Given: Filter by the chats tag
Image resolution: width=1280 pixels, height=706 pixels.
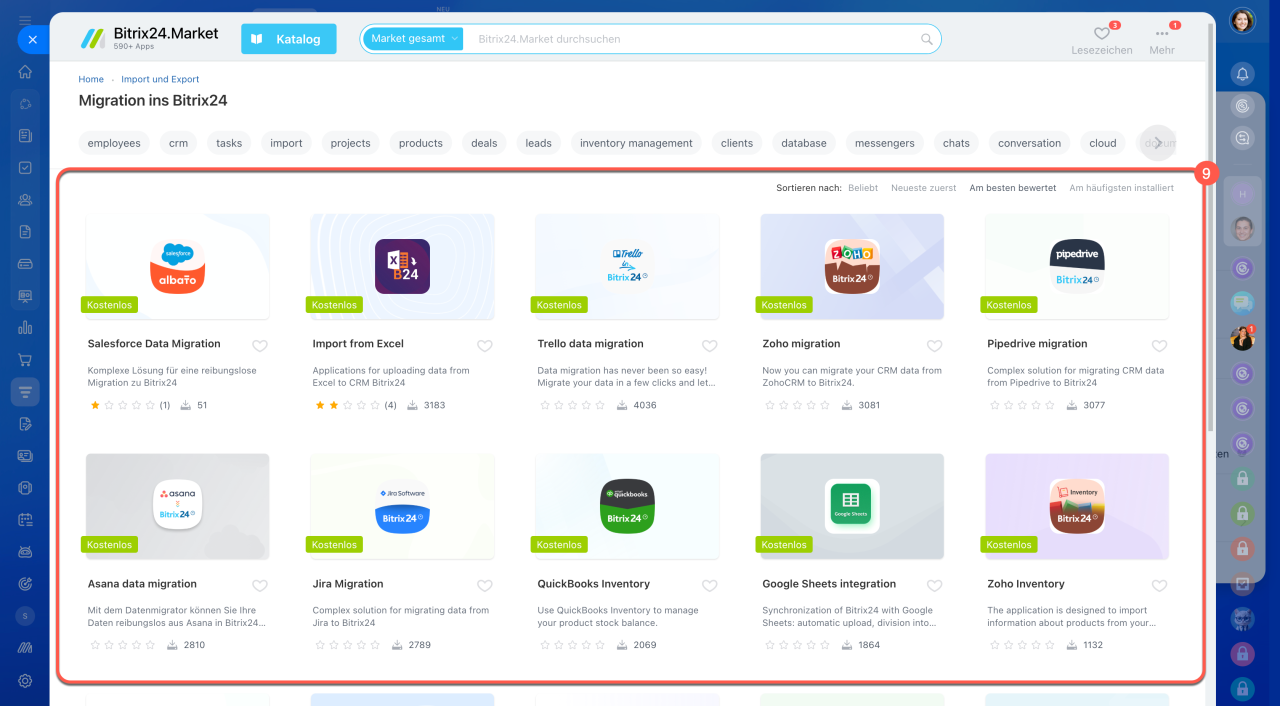Looking at the screenshot, I should (956, 143).
